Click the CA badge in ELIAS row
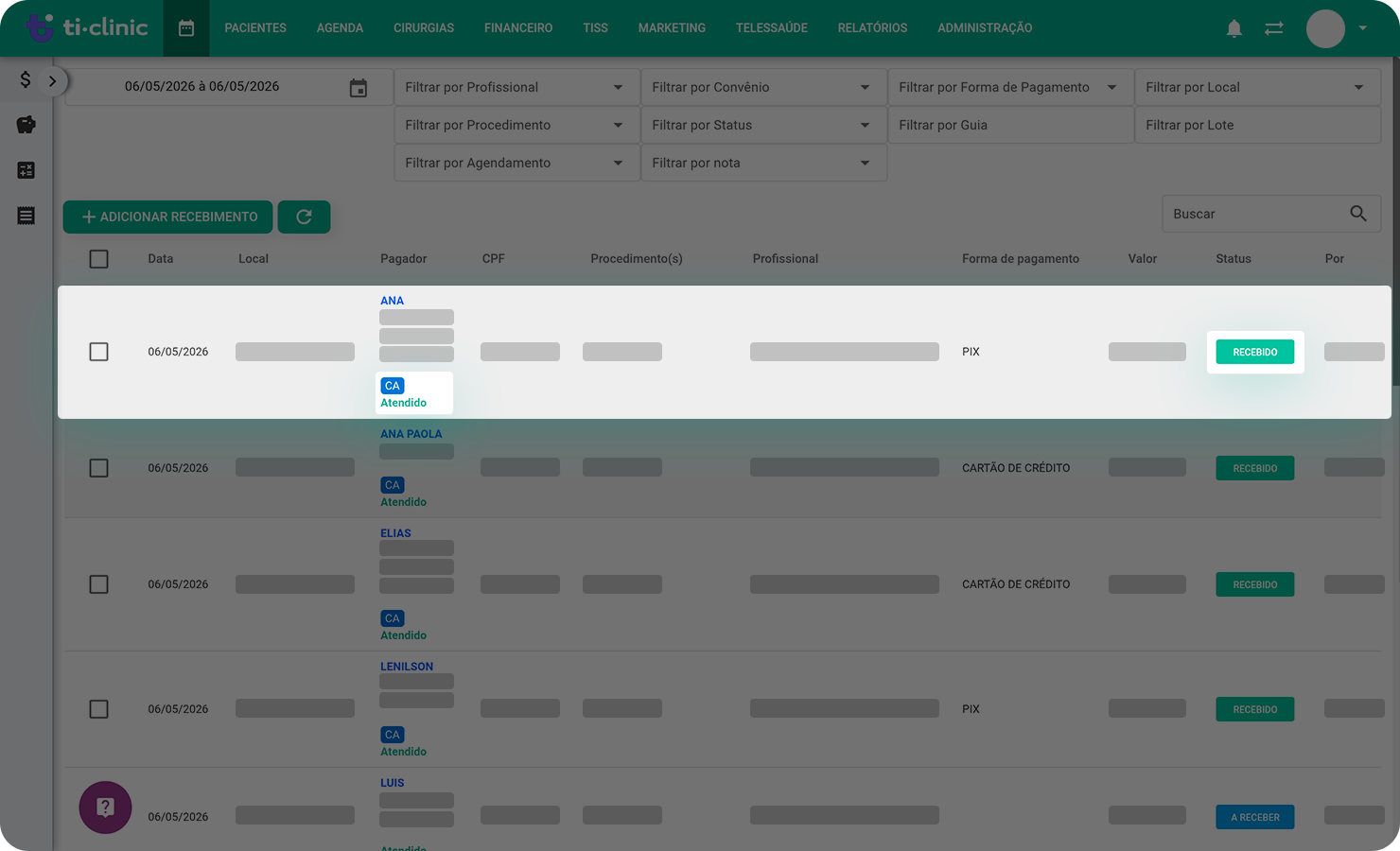The height and width of the screenshot is (851, 1400). click(x=393, y=618)
